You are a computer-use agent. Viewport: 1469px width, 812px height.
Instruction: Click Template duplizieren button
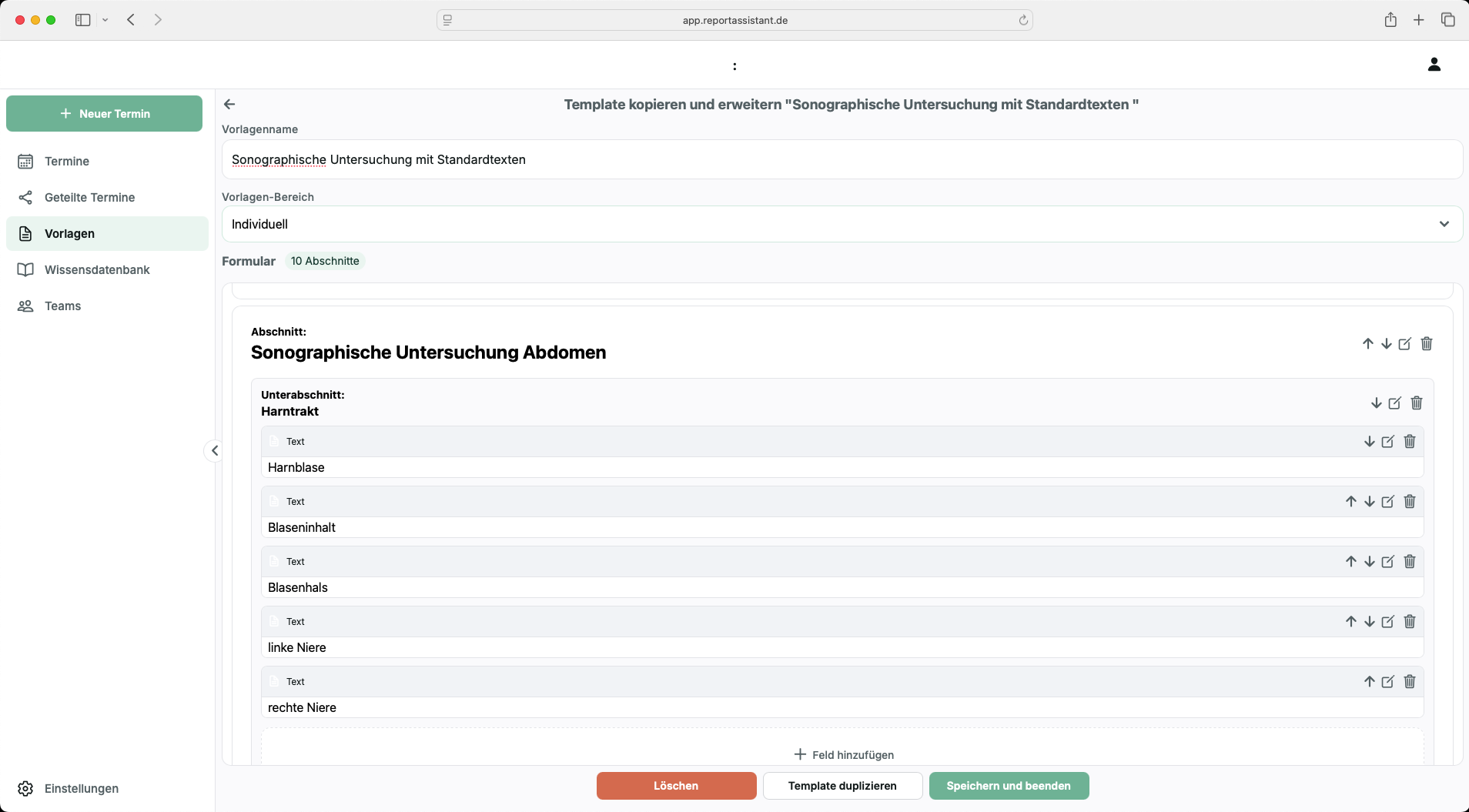coord(842,786)
